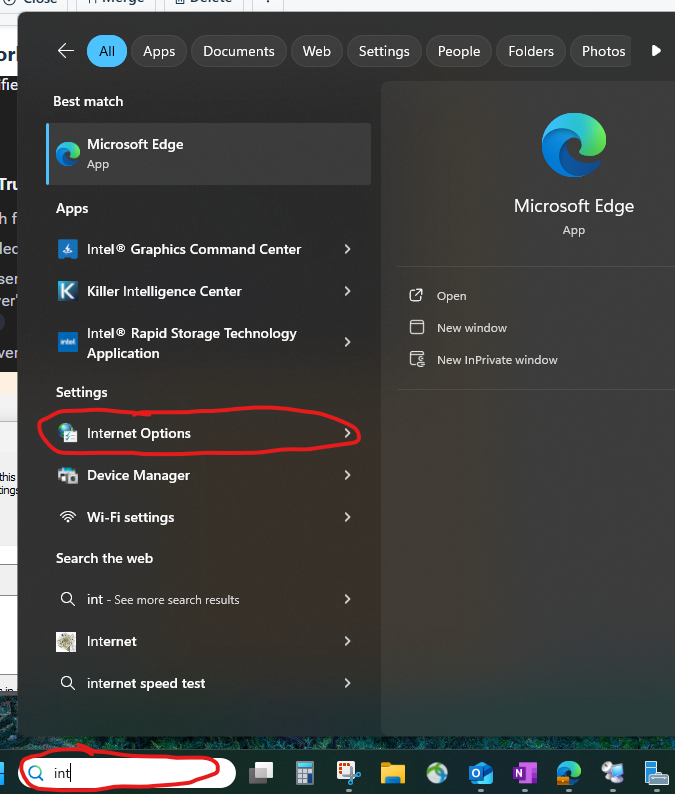Click the Device Manager icon
Viewport: 675px width, 794px height.
point(67,475)
